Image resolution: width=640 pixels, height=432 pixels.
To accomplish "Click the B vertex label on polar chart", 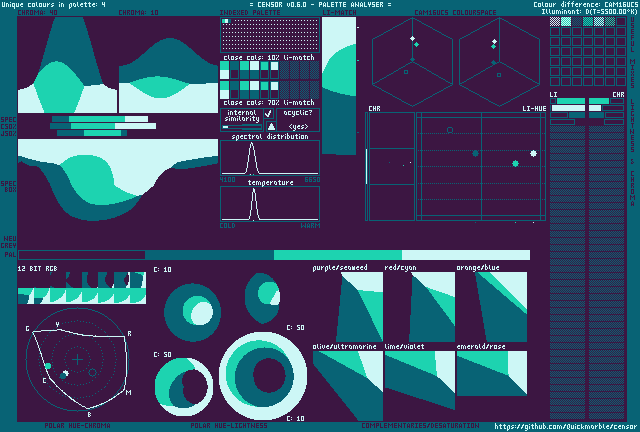I will tap(89, 414).
